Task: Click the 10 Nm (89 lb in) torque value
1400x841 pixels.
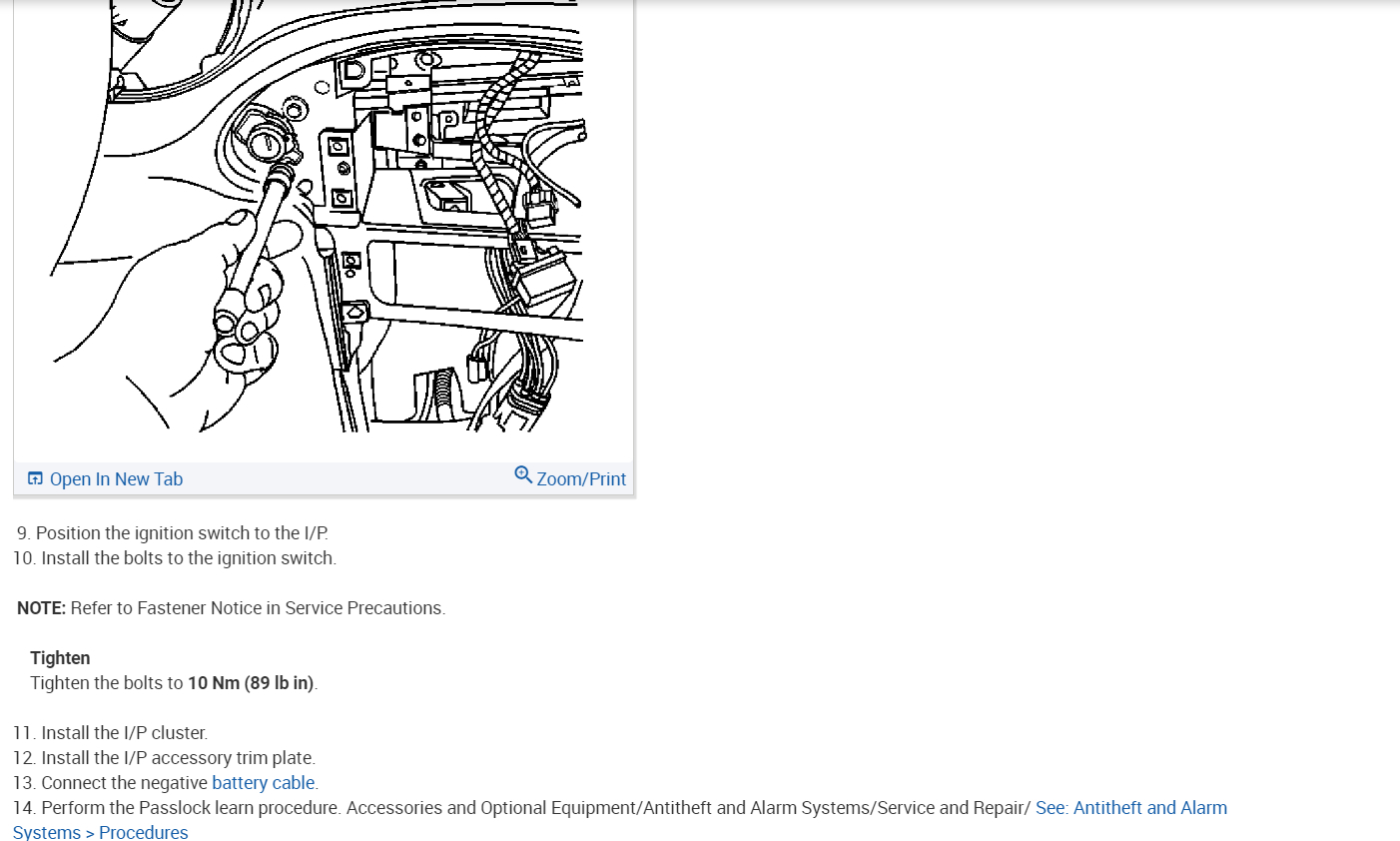Action: coord(251,683)
